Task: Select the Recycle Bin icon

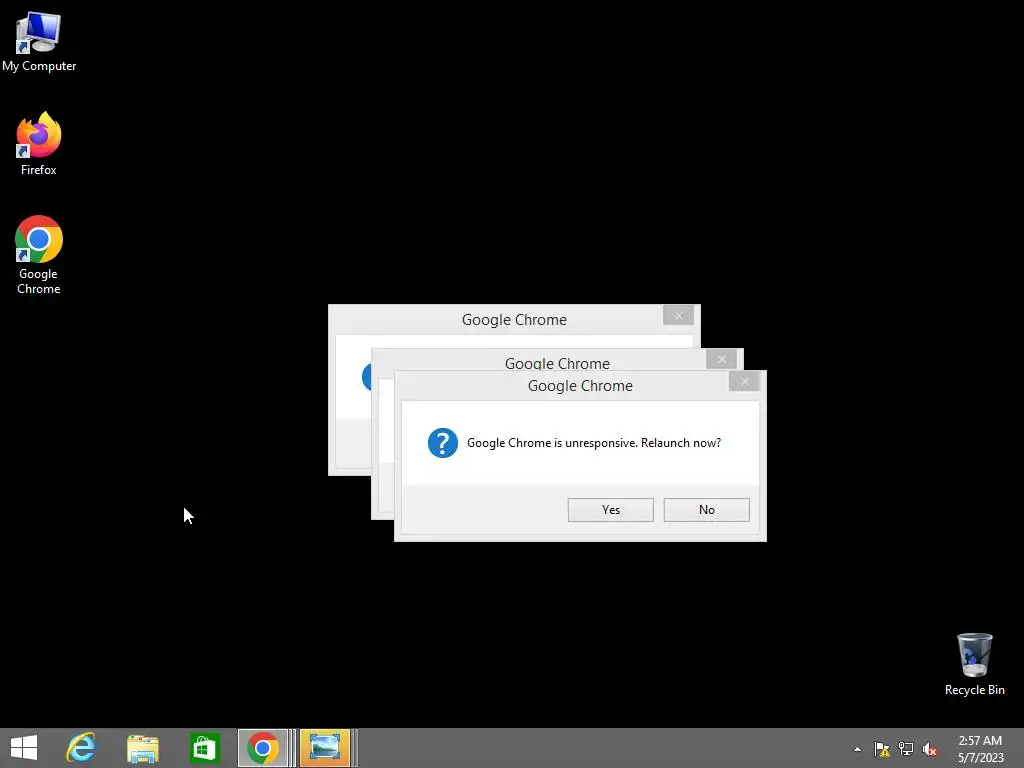Action: tap(974, 664)
